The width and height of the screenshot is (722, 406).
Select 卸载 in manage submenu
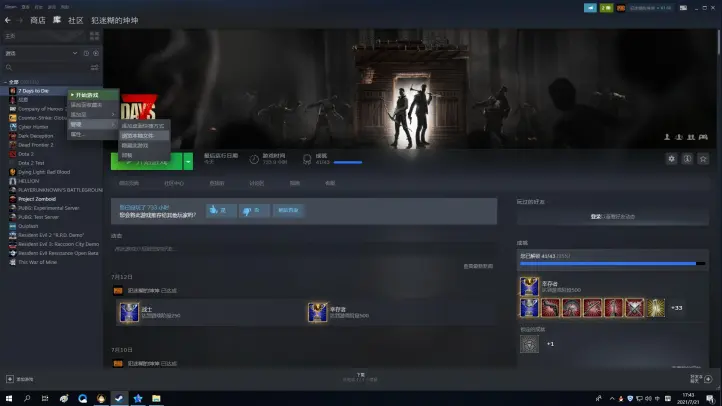tap(144, 155)
